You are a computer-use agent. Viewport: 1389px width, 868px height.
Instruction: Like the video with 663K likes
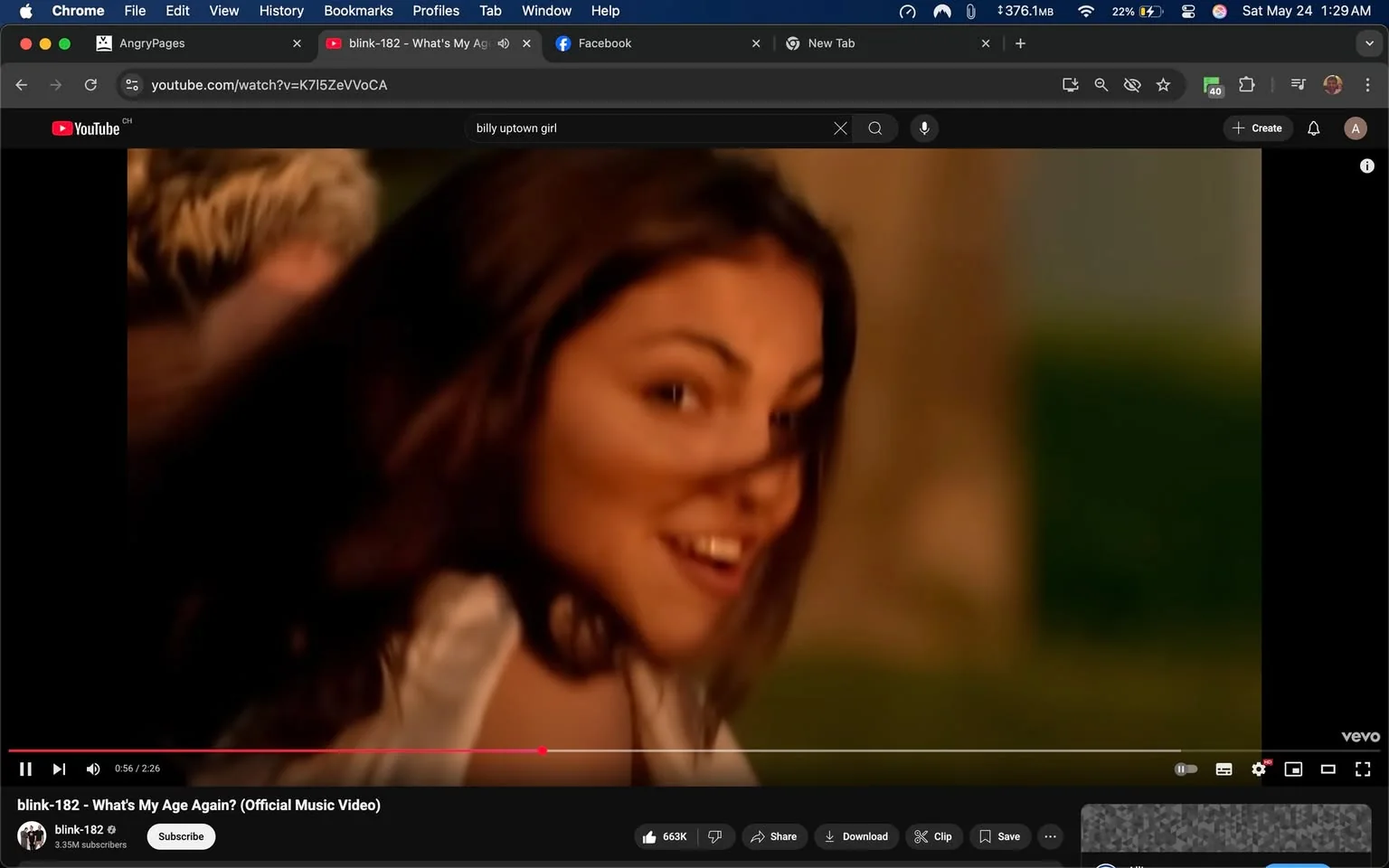point(666,836)
